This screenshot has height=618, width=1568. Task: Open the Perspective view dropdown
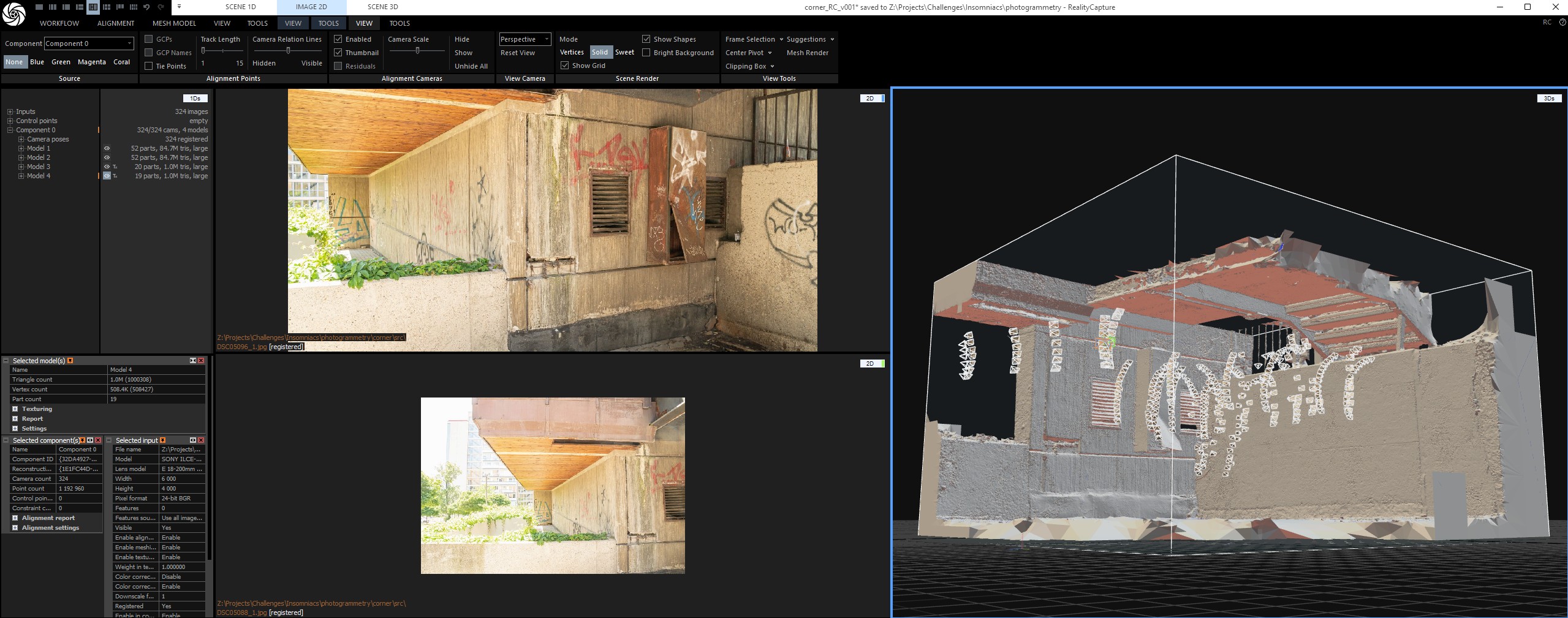point(525,39)
